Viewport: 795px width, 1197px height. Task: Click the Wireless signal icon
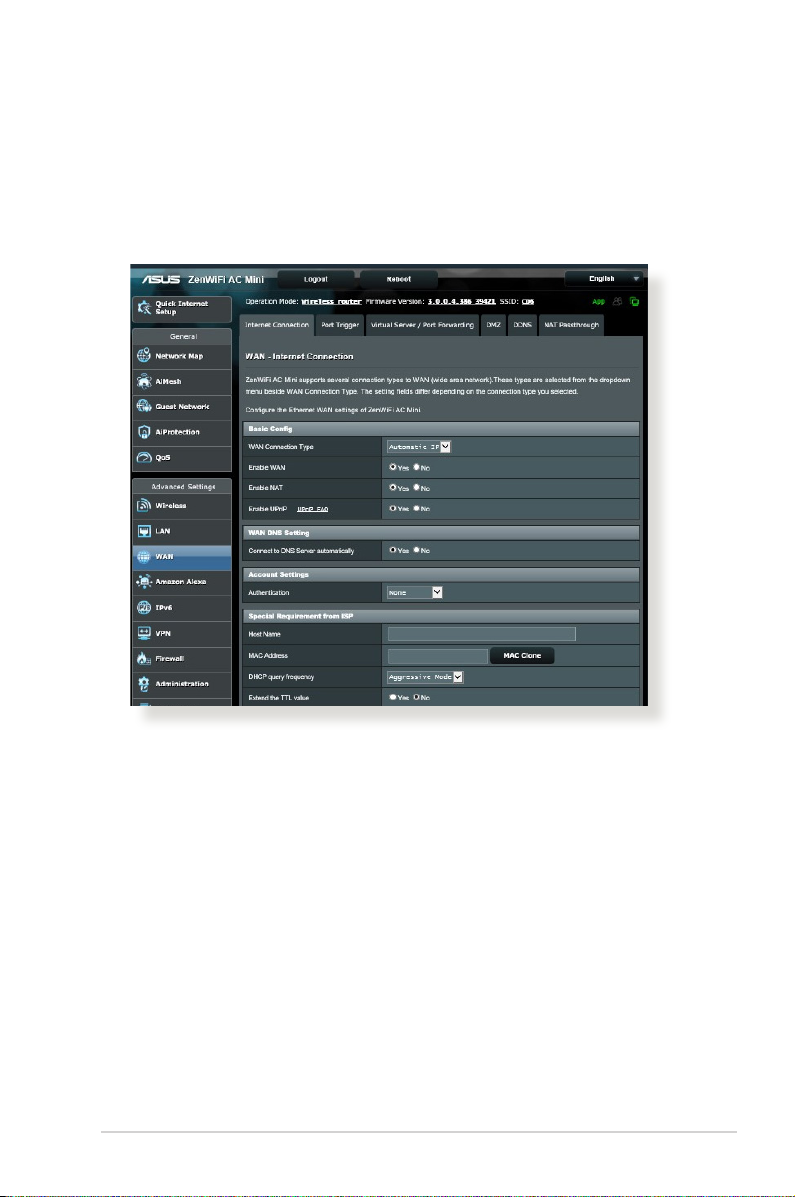(144, 505)
